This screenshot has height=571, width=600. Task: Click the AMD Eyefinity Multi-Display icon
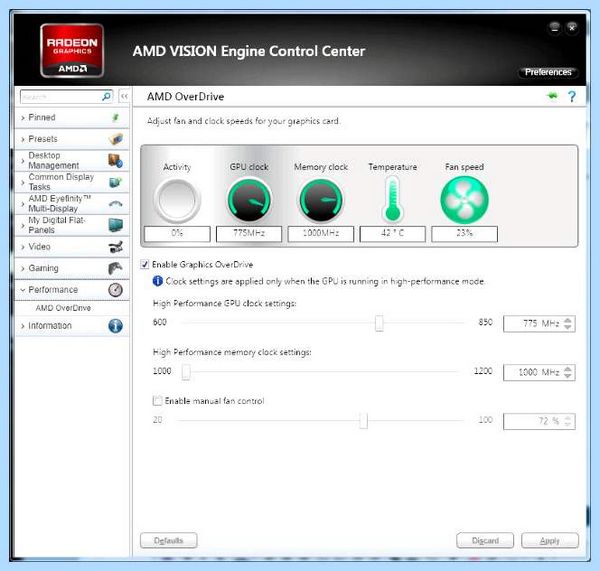116,204
